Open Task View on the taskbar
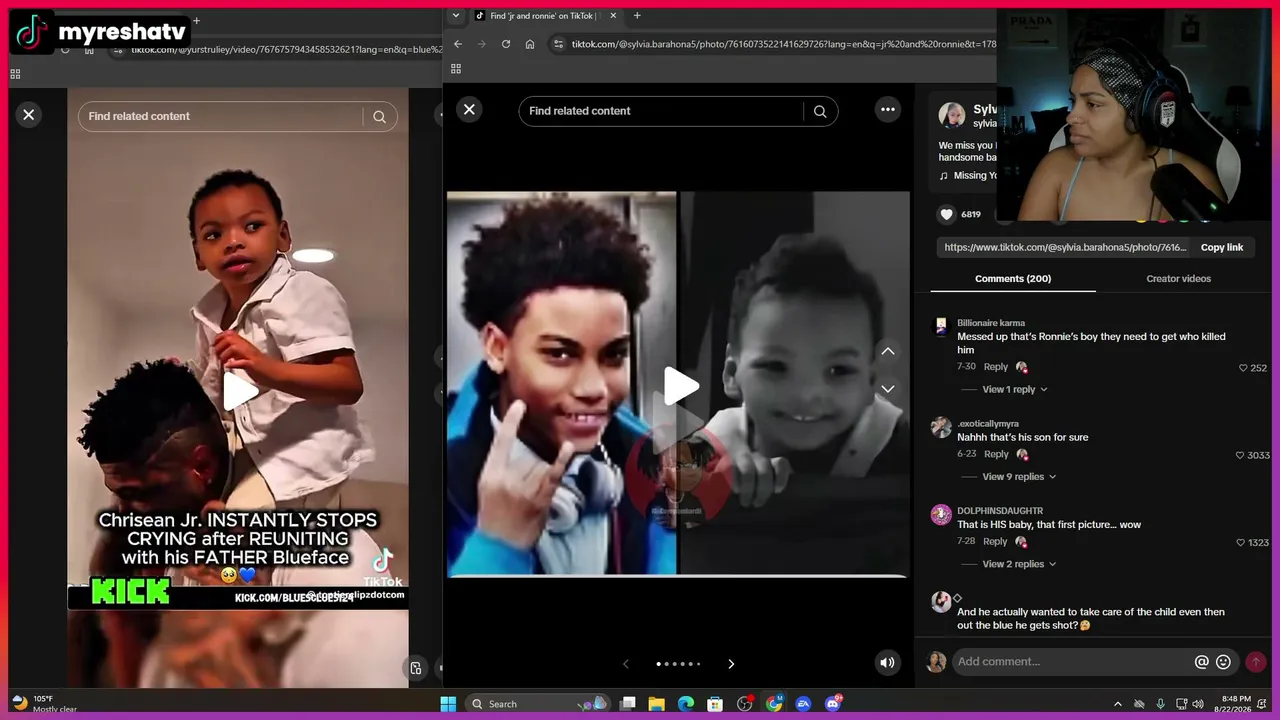 [x=628, y=704]
